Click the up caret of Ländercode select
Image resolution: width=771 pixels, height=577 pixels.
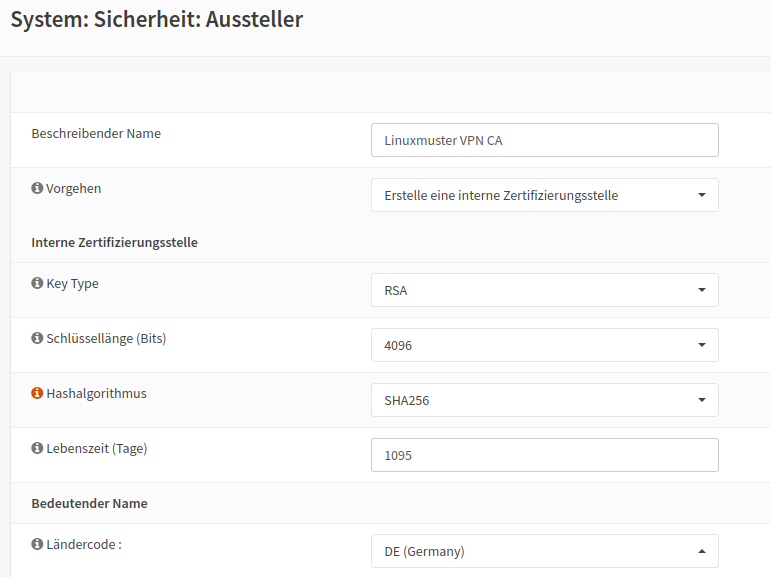(x=702, y=551)
